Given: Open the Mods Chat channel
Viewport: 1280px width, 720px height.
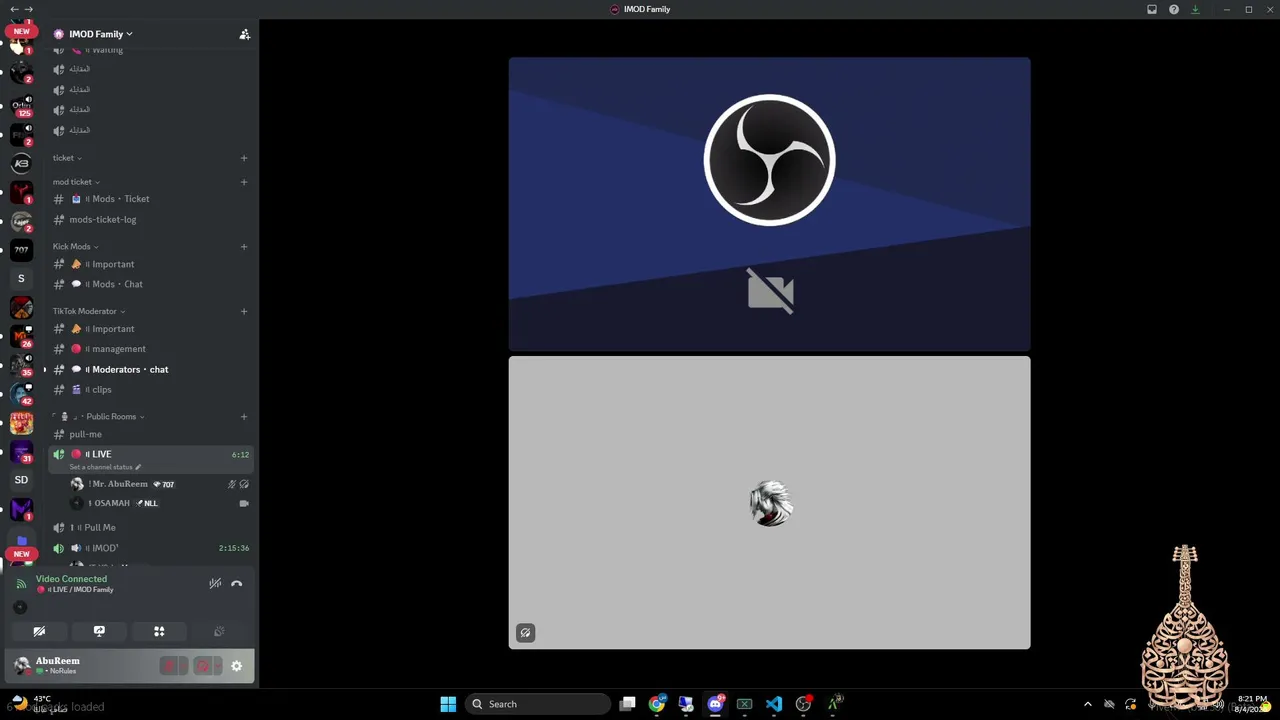Looking at the screenshot, I should pyautogui.click(x=151, y=284).
